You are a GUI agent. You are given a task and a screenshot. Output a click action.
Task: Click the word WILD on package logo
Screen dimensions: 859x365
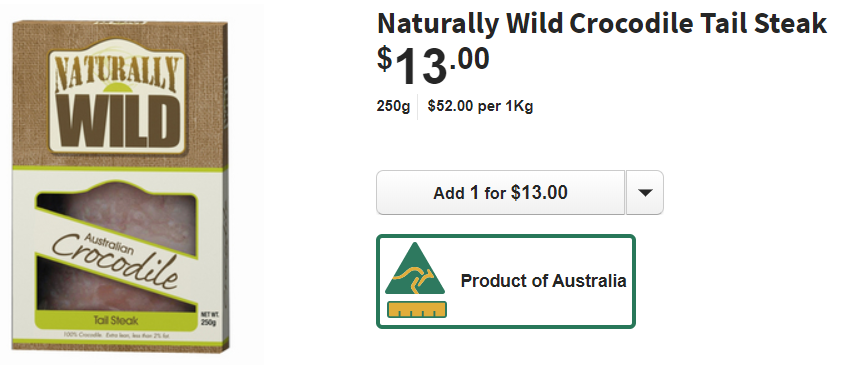click(117, 122)
